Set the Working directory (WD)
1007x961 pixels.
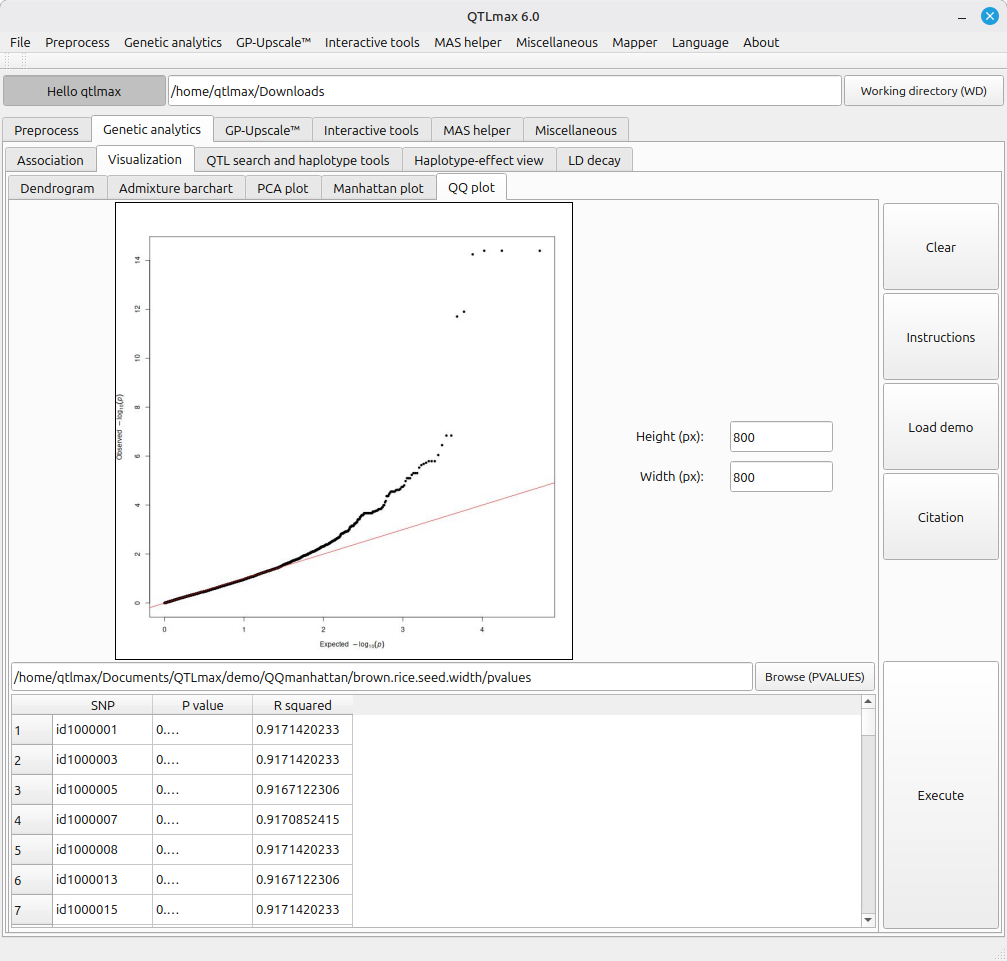(x=923, y=91)
